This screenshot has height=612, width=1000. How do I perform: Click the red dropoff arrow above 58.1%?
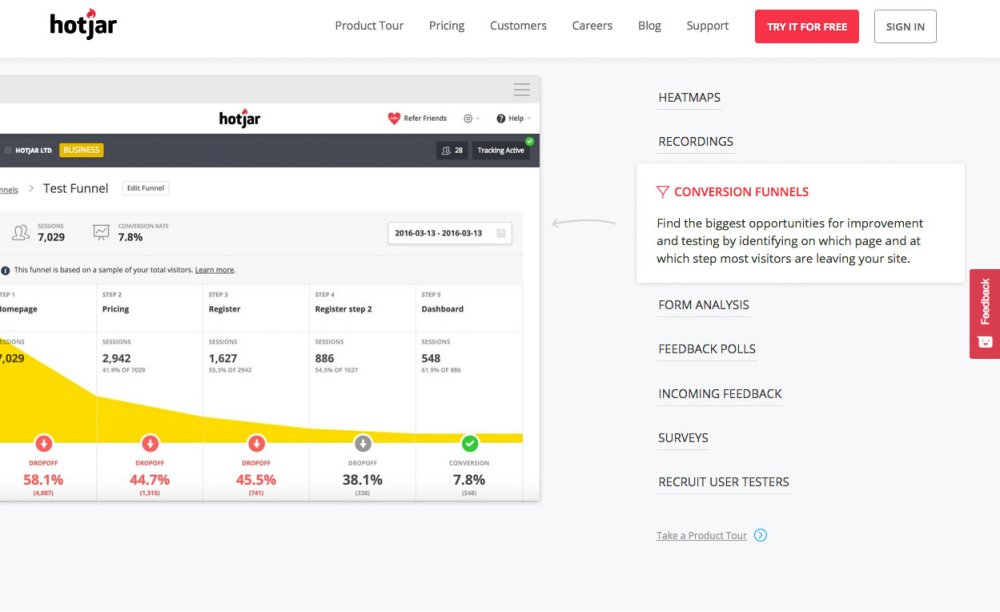(43, 442)
